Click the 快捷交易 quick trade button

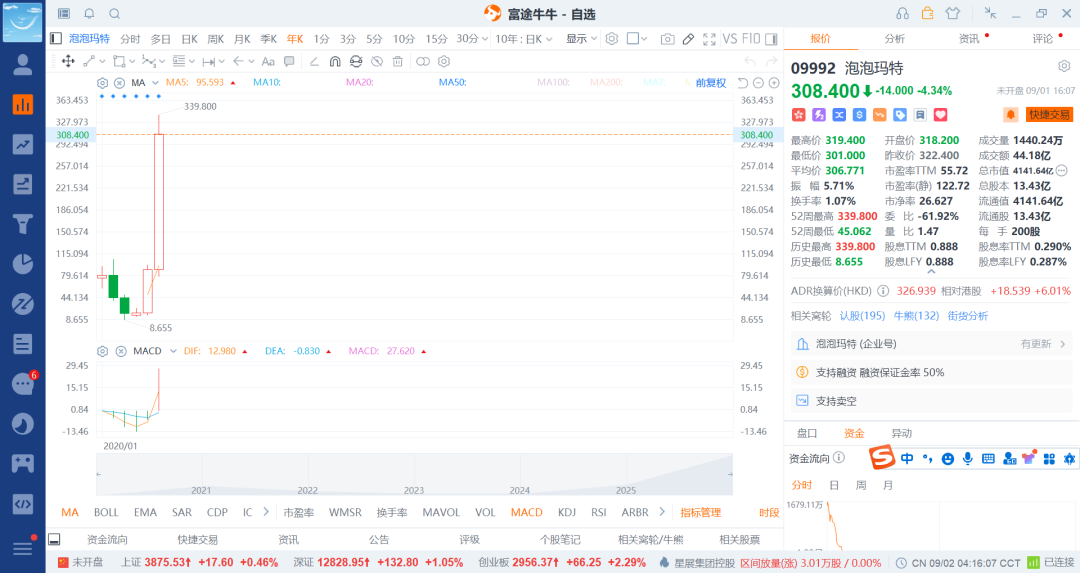click(1050, 115)
